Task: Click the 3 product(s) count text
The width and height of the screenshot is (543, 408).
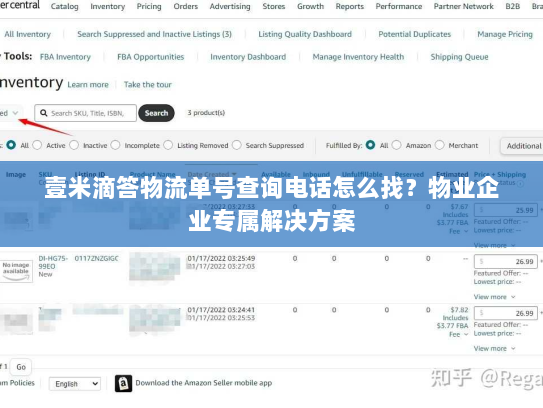Action: (x=206, y=113)
